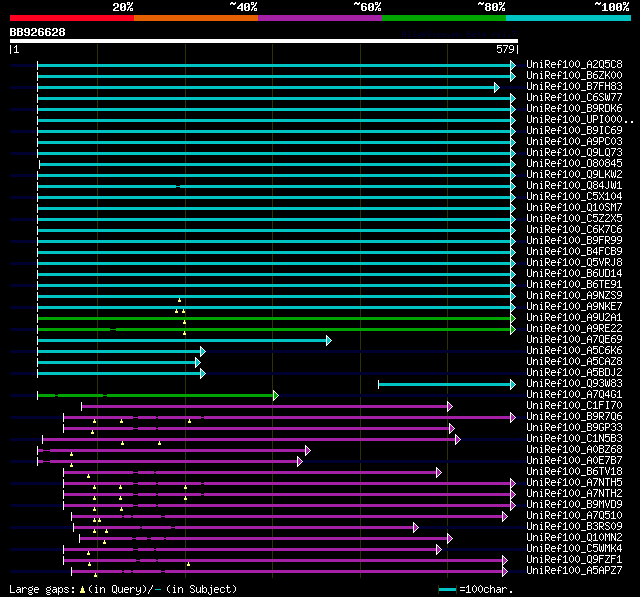Open UniRef100_A5BDJ2 entry
The image size is (640, 597).
point(574,373)
